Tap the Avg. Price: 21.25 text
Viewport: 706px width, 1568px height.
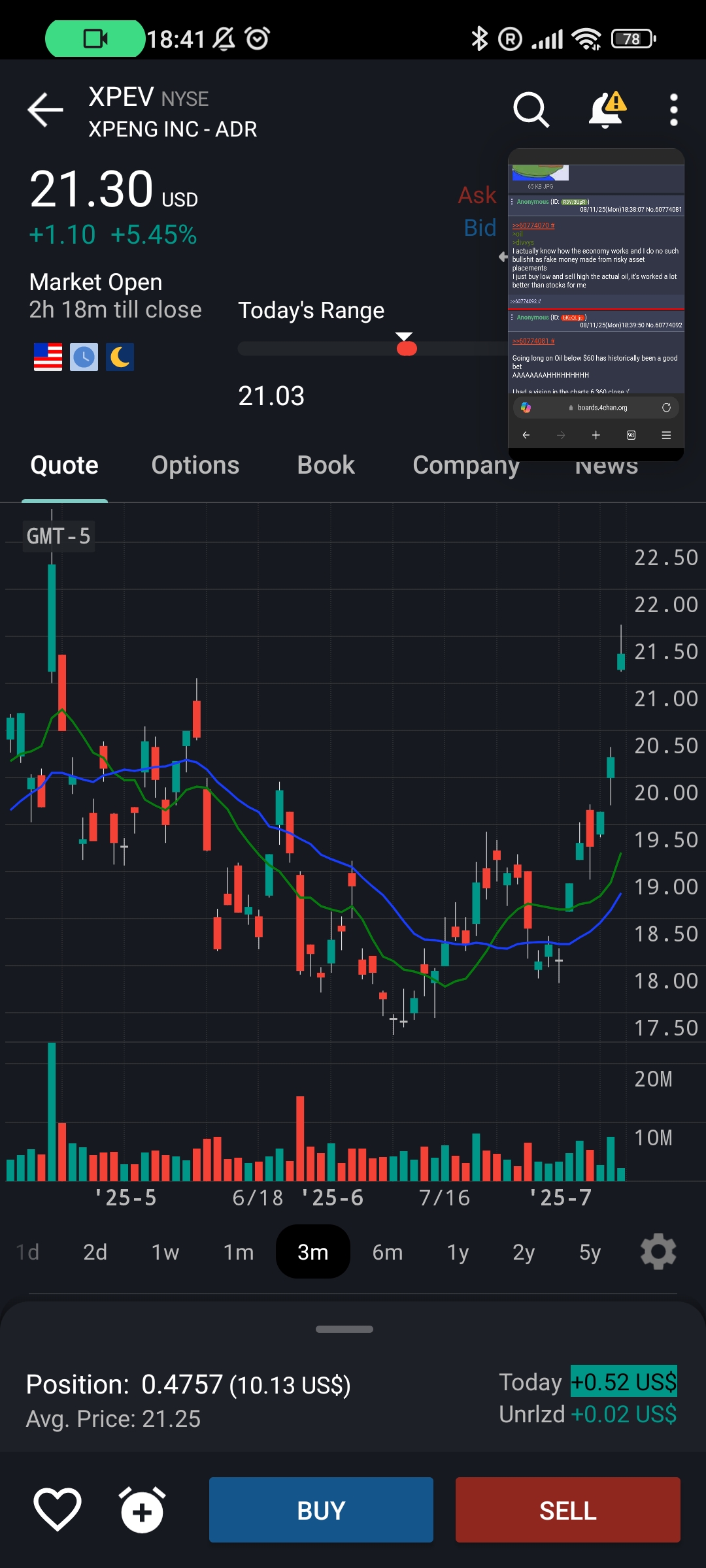pyautogui.click(x=113, y=1418)
